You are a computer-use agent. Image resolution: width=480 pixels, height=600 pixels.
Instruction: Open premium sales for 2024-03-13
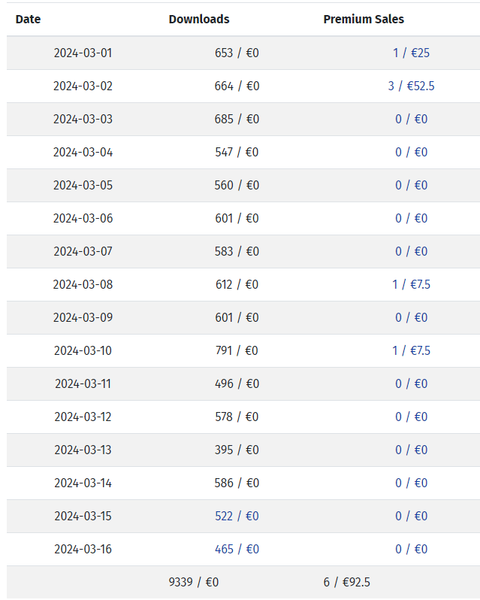pyautogui.click(x=411, y=450)
